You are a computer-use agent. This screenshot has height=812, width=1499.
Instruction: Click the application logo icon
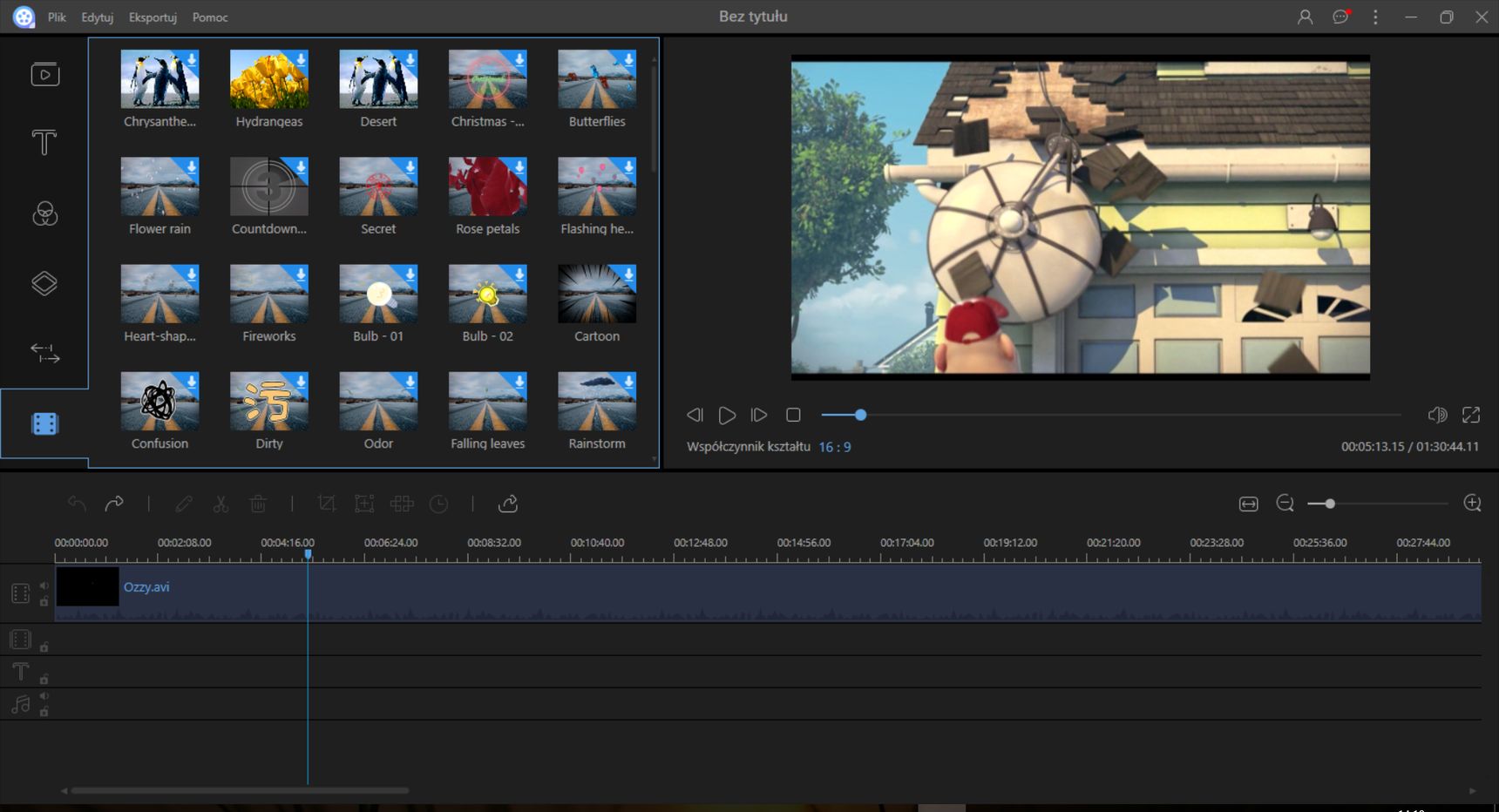[x=24, y=17]
